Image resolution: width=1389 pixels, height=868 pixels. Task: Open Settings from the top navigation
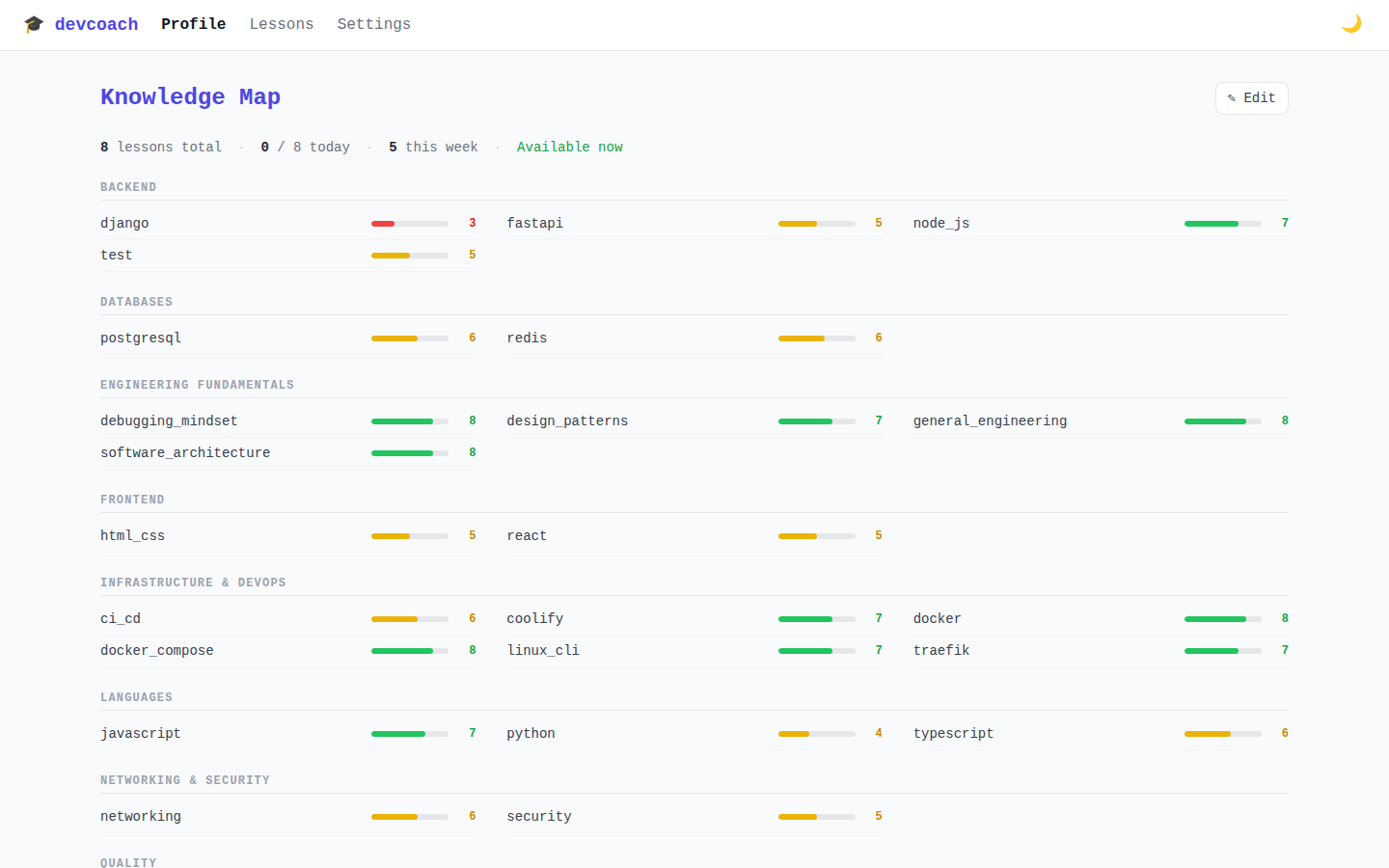[x=374, y=23]
